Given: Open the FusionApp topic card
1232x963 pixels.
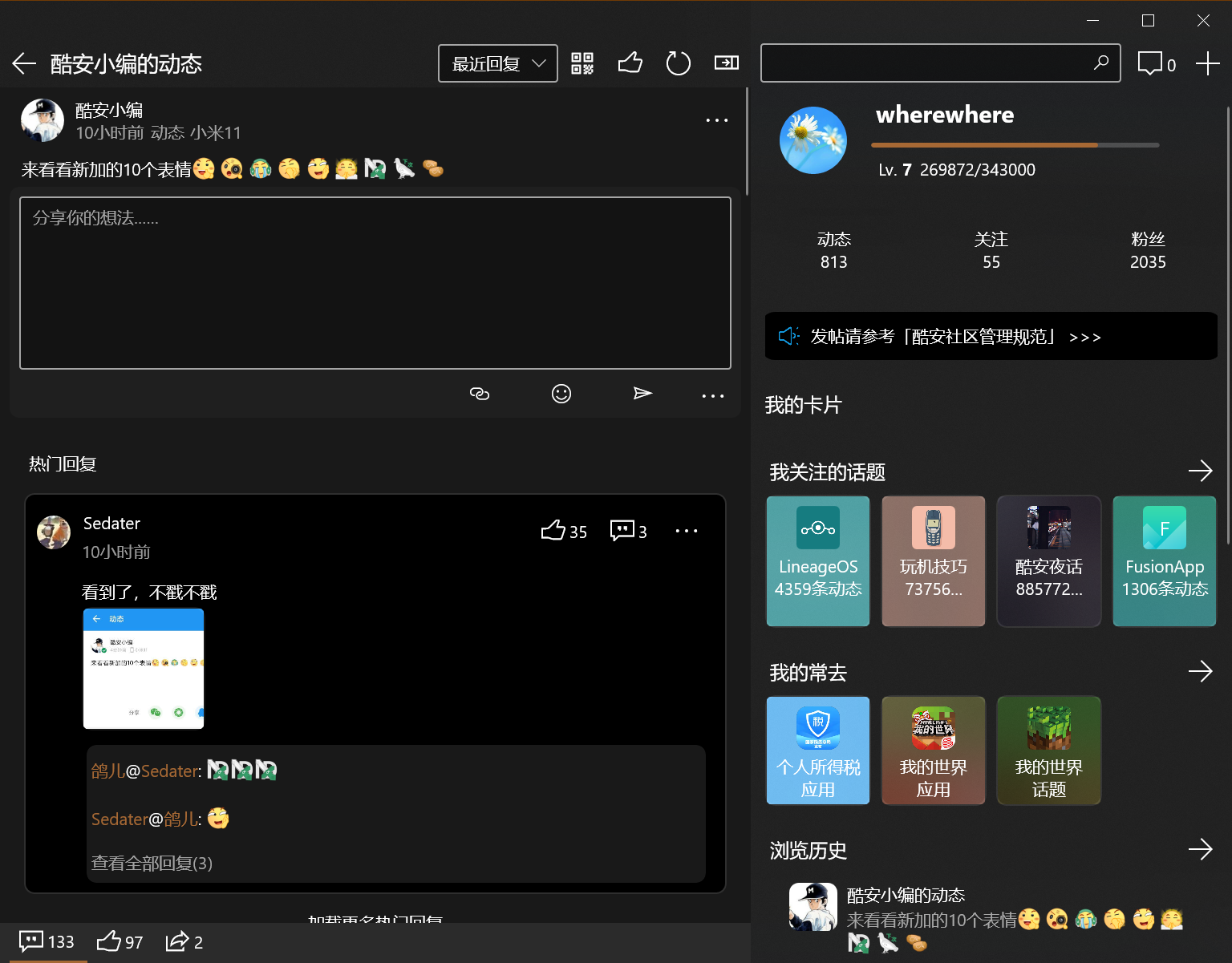Looking at the screenshot, I should point(1165,561).
